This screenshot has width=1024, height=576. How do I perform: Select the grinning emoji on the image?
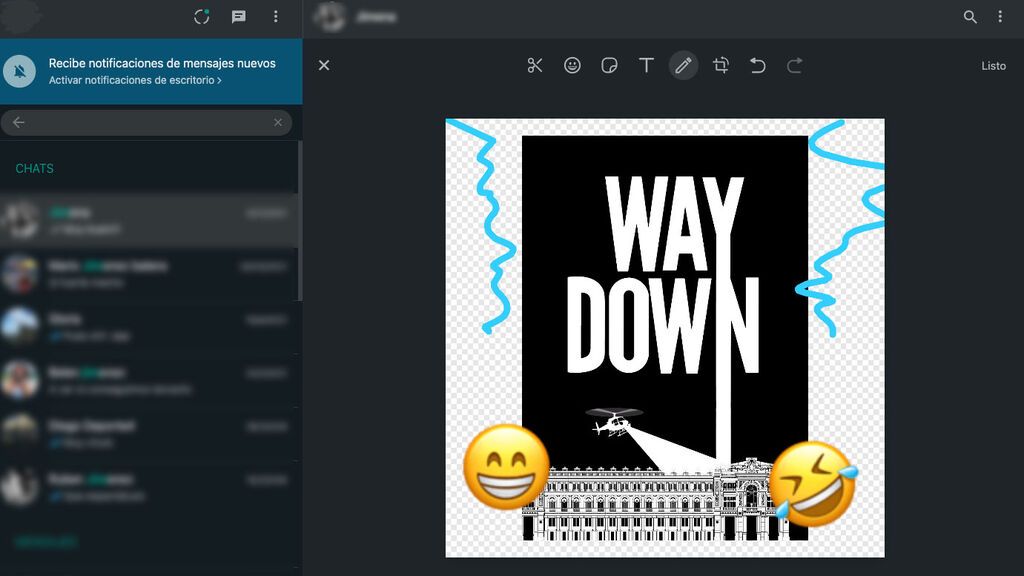point(506,467)
